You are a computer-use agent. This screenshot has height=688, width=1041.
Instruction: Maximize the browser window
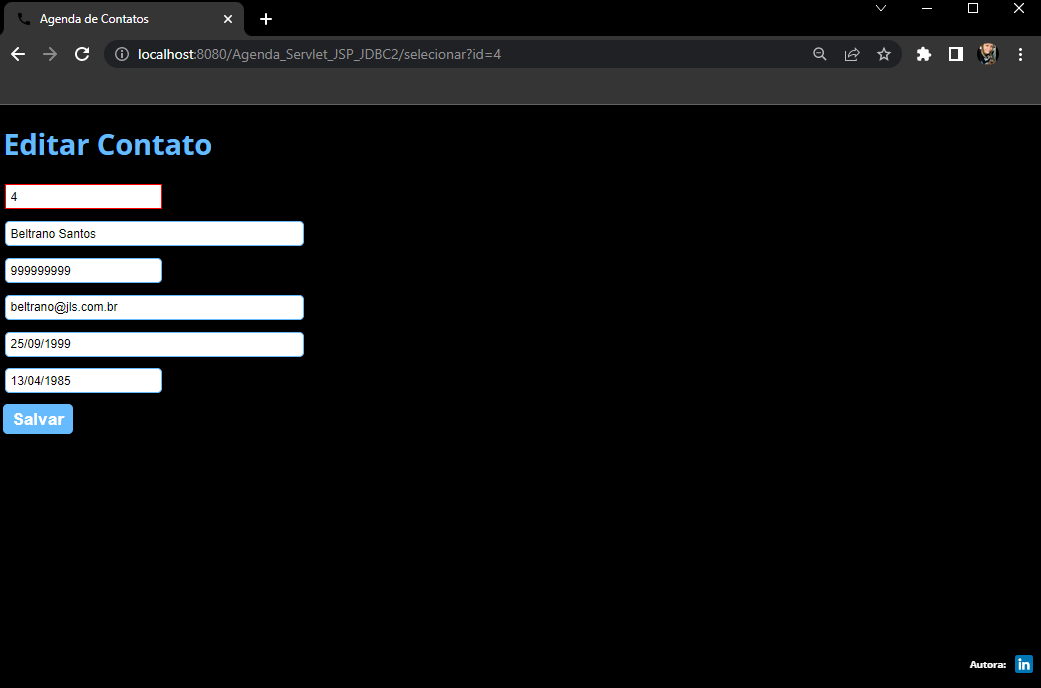point(973,9)
